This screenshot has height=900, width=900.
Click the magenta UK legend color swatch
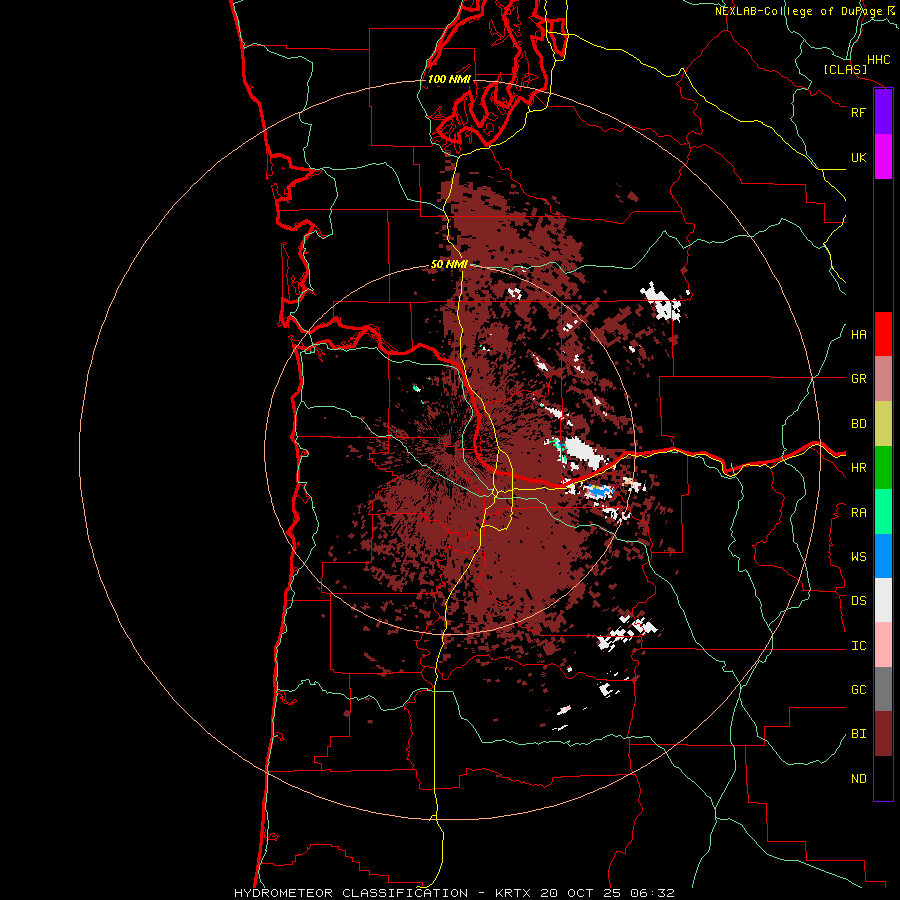coord(883,157)
